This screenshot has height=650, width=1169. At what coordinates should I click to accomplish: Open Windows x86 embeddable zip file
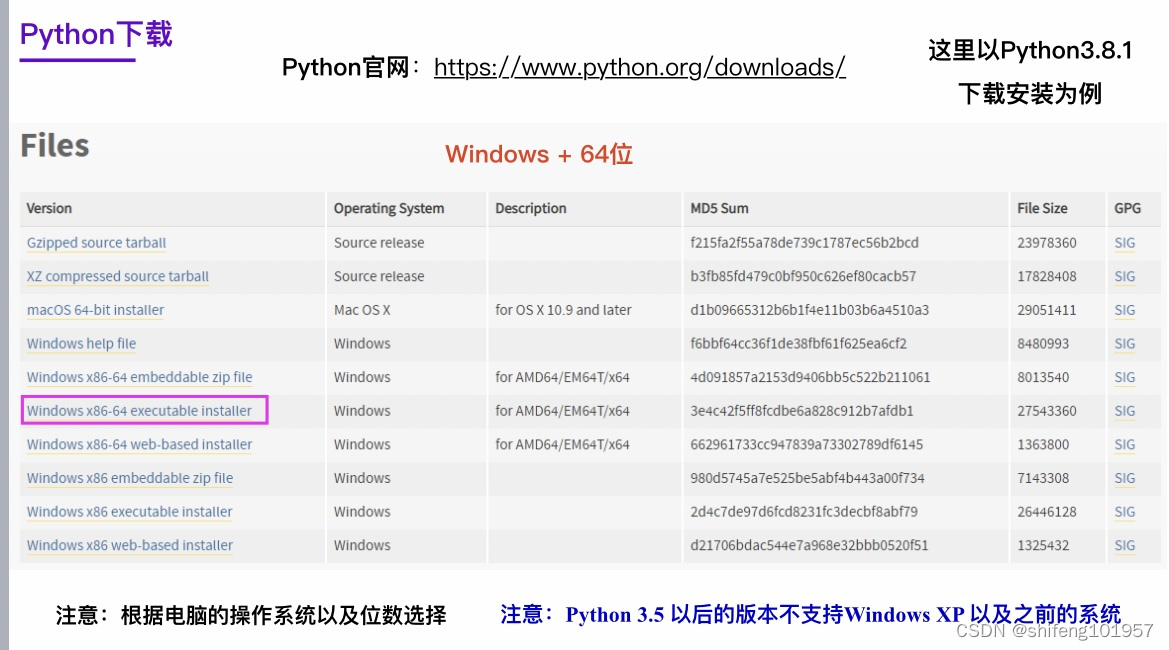130,478
